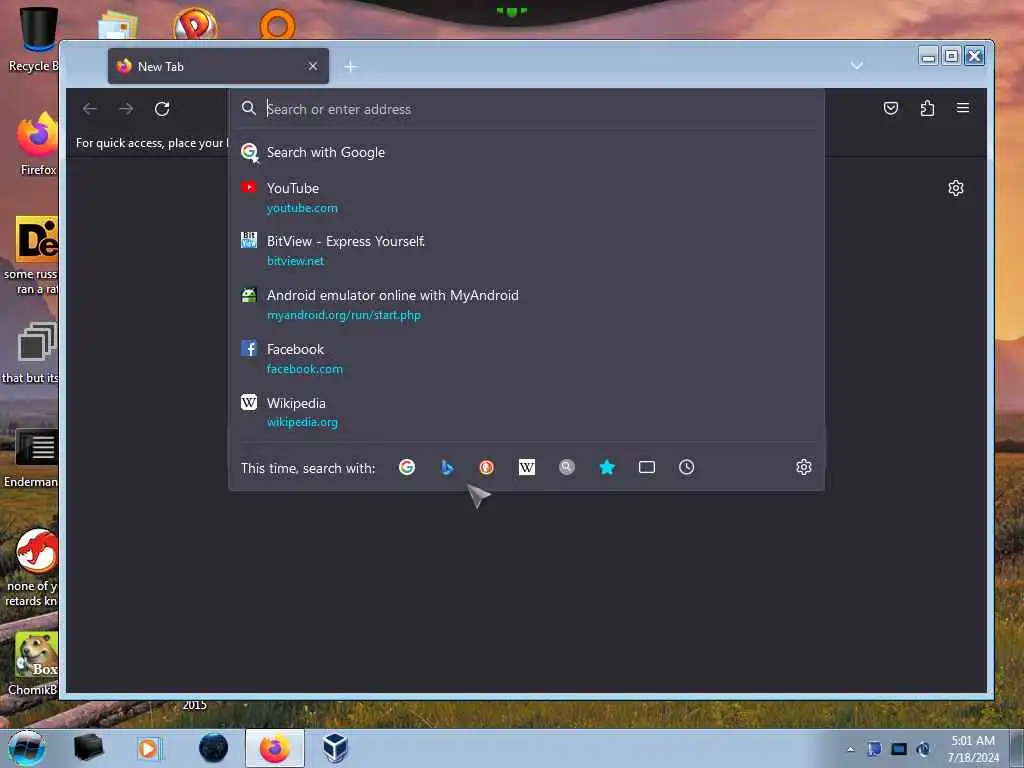The width and height of the screenshot is (1024, 768).
Task: Click the youtube.com URL text
Action: 302,208
